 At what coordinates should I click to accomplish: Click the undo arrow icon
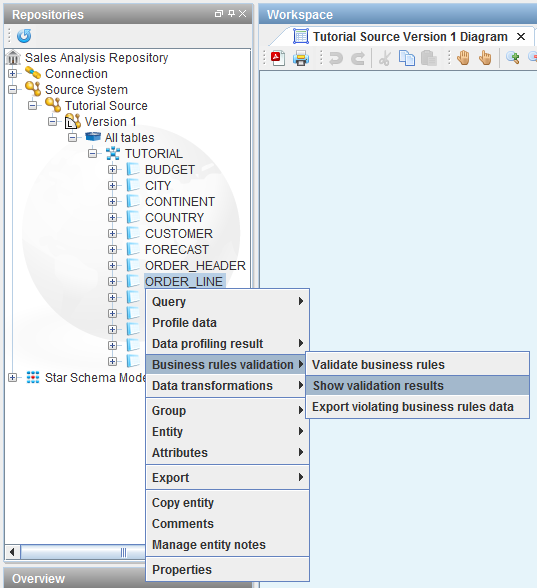[x=336, y=58]
